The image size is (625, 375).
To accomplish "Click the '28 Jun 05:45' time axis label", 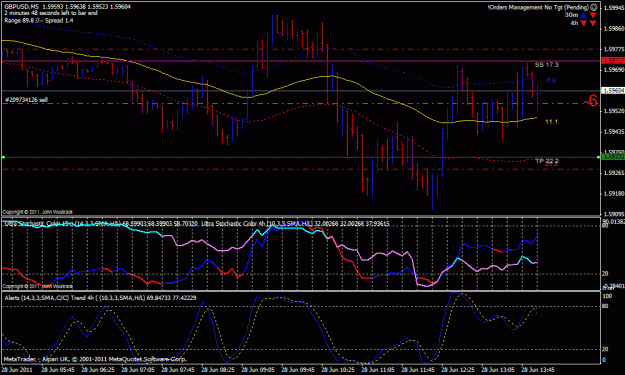I will click(x=58, y=369).
